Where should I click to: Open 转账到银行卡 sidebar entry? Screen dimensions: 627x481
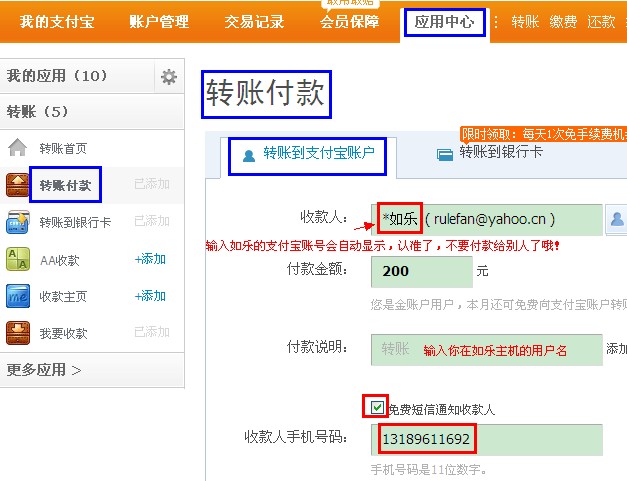(x=75, y=222)
